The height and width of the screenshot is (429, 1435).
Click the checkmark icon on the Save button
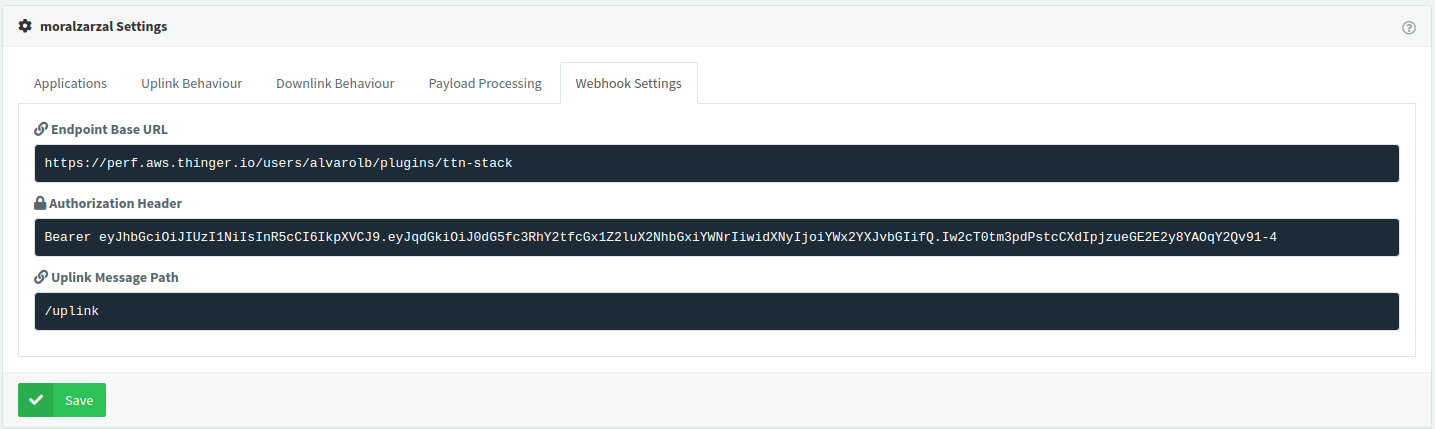tap(36, 400)
